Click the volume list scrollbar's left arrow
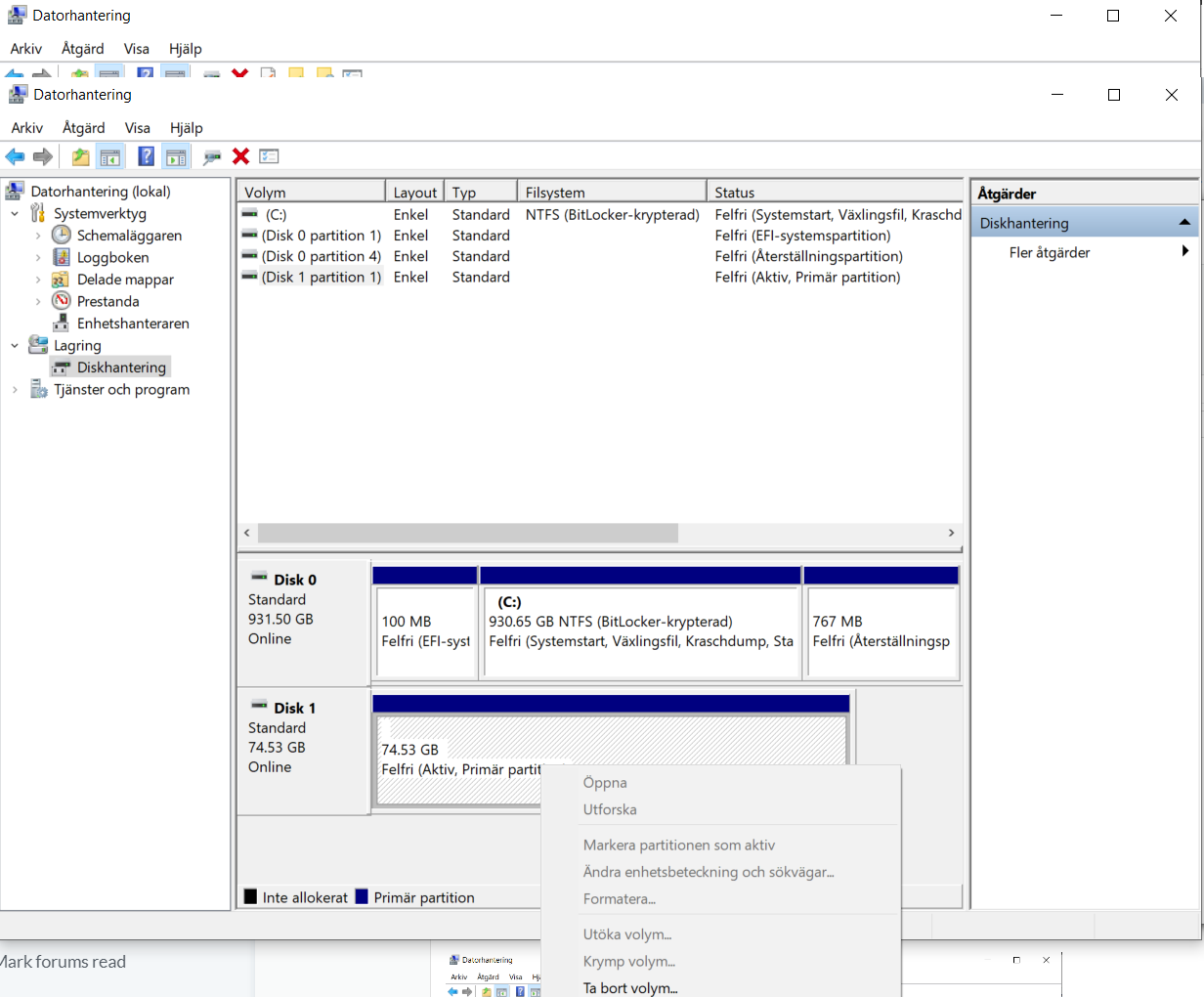 click(x=247, y=533)
